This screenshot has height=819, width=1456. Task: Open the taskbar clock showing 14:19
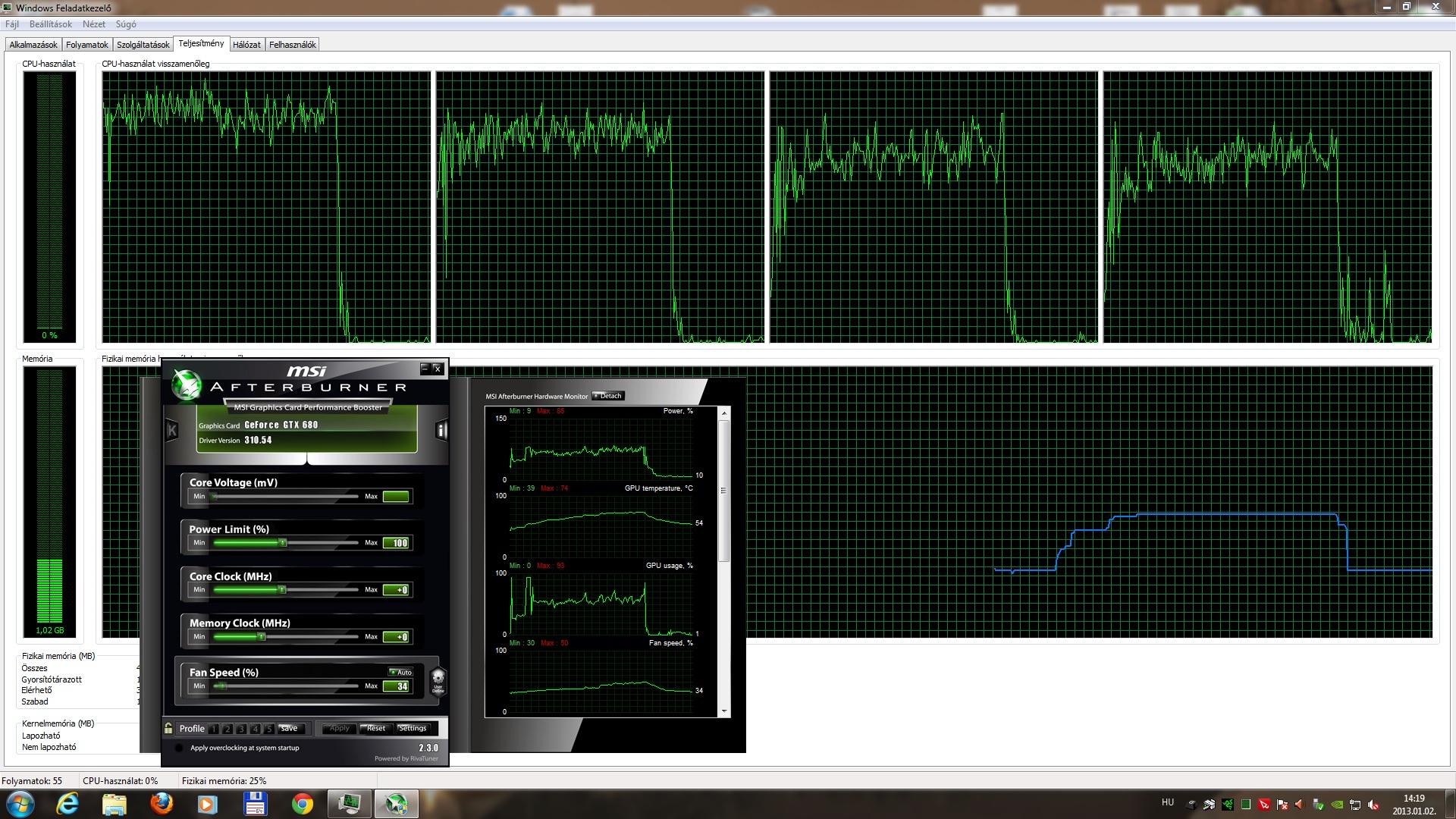(x=1414, y=805)
